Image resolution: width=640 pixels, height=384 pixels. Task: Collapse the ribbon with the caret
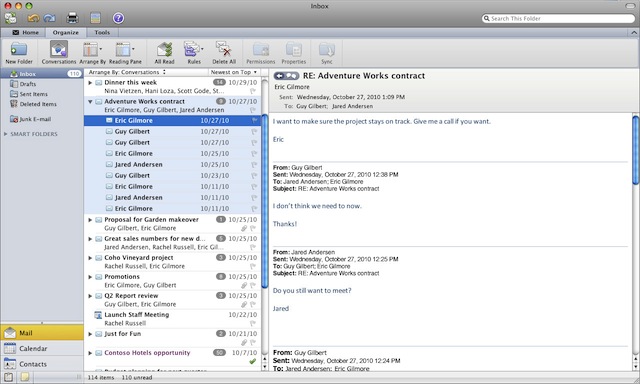point(633,33)
